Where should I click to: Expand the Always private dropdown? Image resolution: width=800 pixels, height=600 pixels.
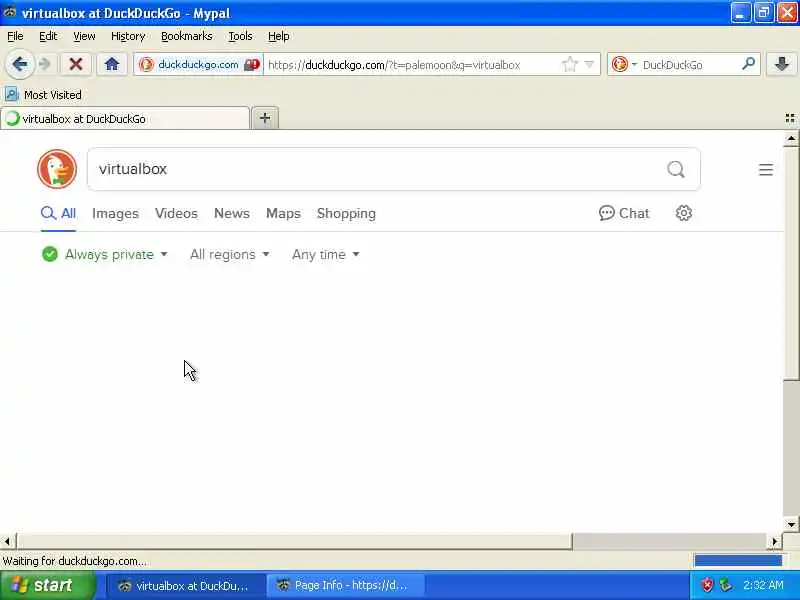tap(105, 254)
